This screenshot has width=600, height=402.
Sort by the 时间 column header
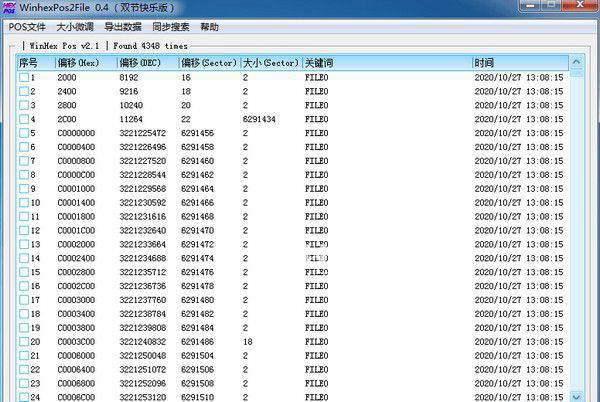pyautogui.click(x=520, y=63)
